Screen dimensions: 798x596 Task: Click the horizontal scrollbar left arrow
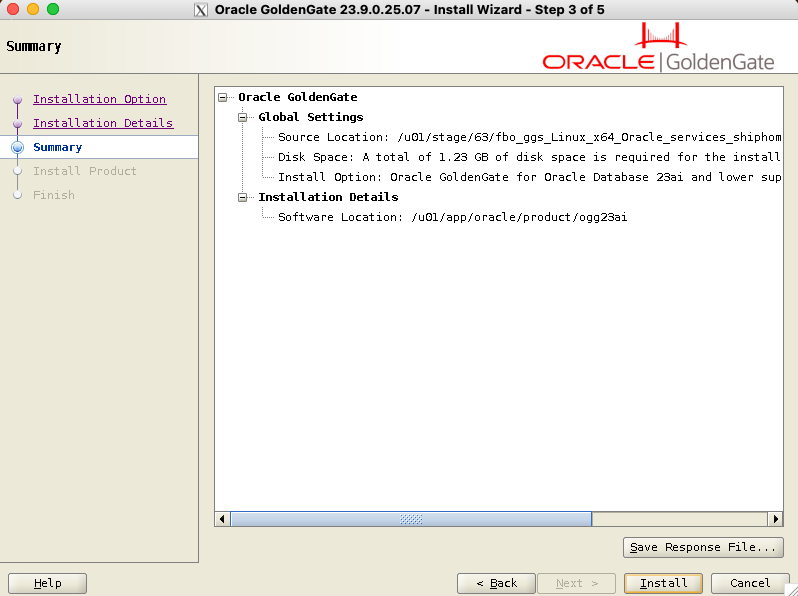coord(222,519)
